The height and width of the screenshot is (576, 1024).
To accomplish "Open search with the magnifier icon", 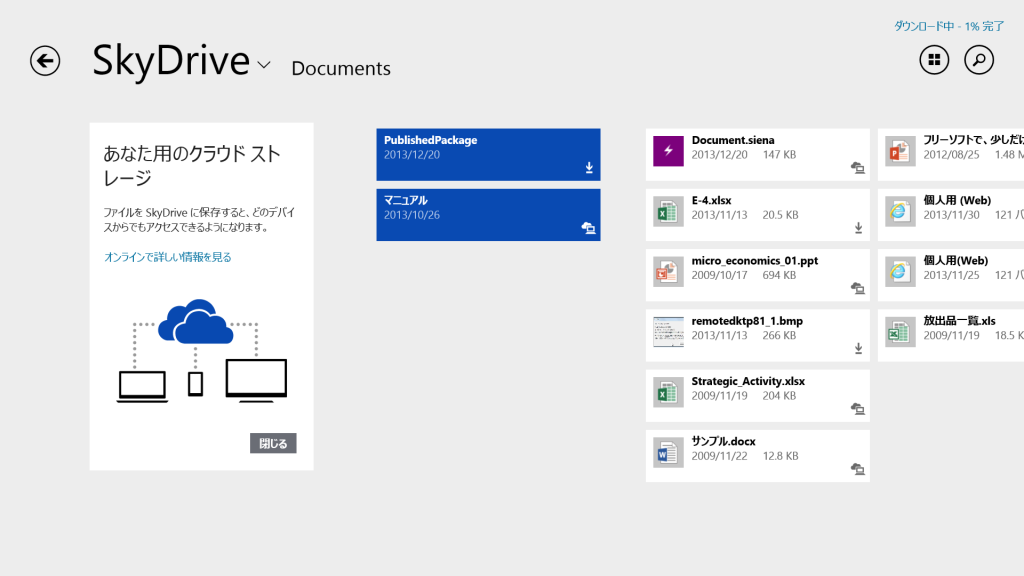I will (x=979, y=60).
